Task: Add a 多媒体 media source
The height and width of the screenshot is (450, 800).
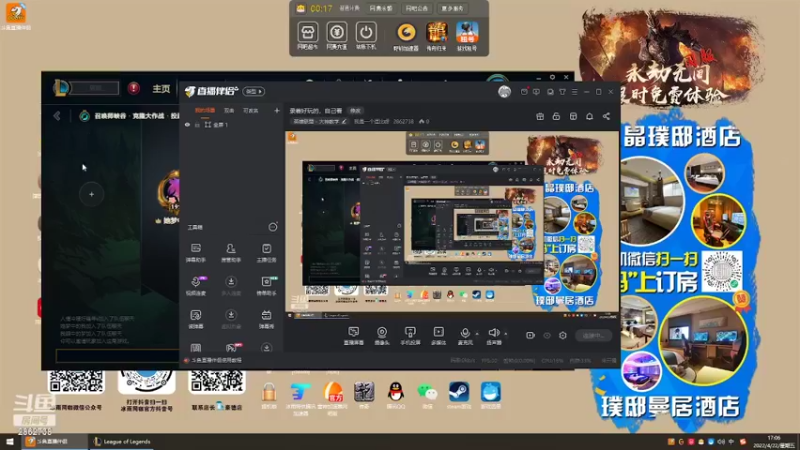Action: pos(438,336)
